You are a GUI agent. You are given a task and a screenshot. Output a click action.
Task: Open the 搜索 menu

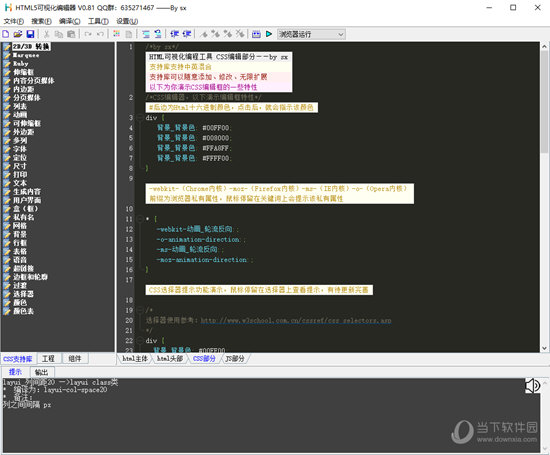41,21
